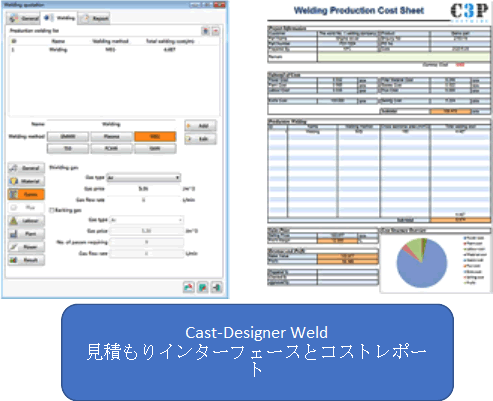
Task: Choose the FCAW welding method
Action: [x=111, y=148]
